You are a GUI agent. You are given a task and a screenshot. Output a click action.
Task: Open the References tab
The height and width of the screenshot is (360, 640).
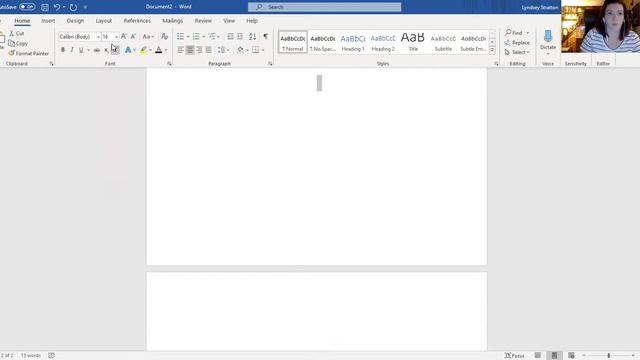coord(137,20)
